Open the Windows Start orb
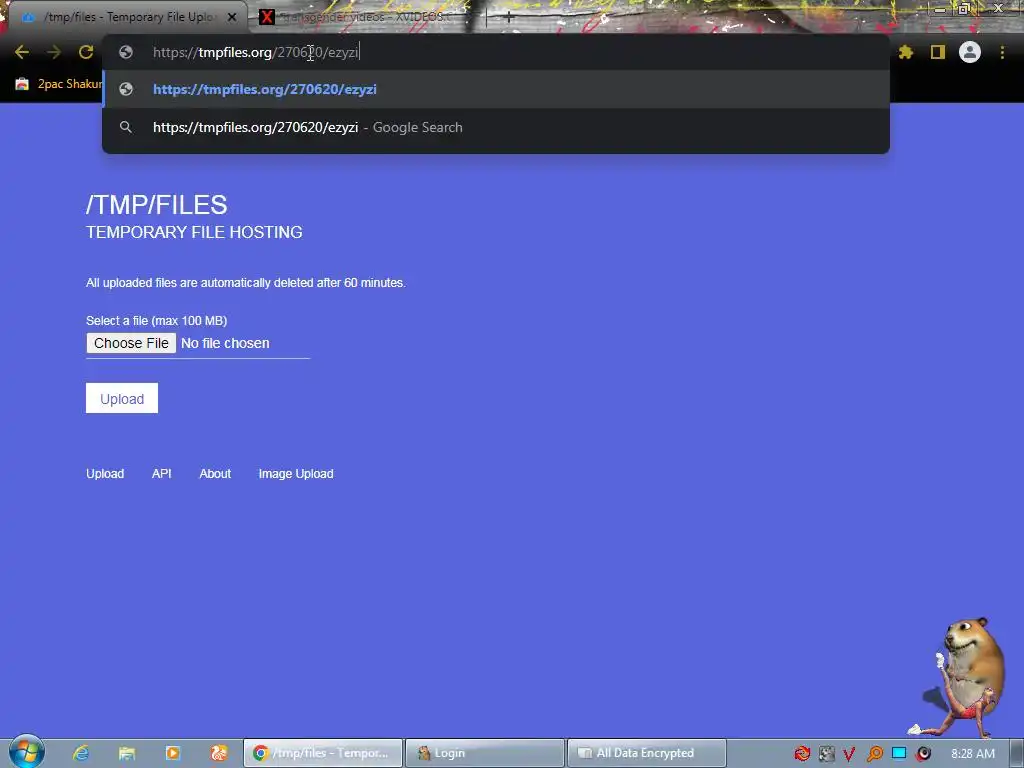This screenshot has height=768, width=1024. click(26, 752)
